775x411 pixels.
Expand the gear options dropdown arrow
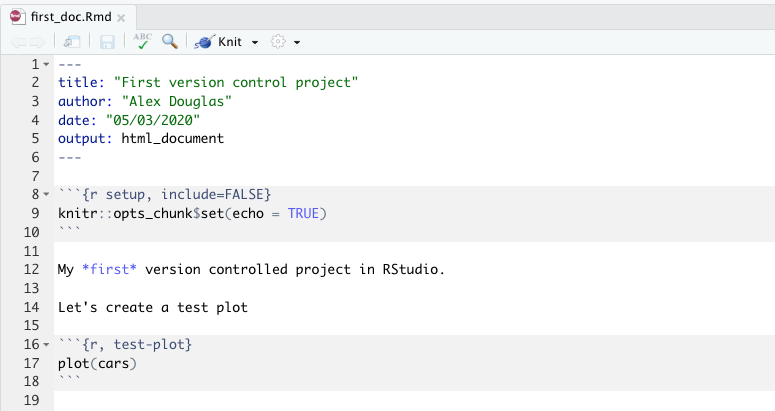pyautogui.click(x=297, y=43)
